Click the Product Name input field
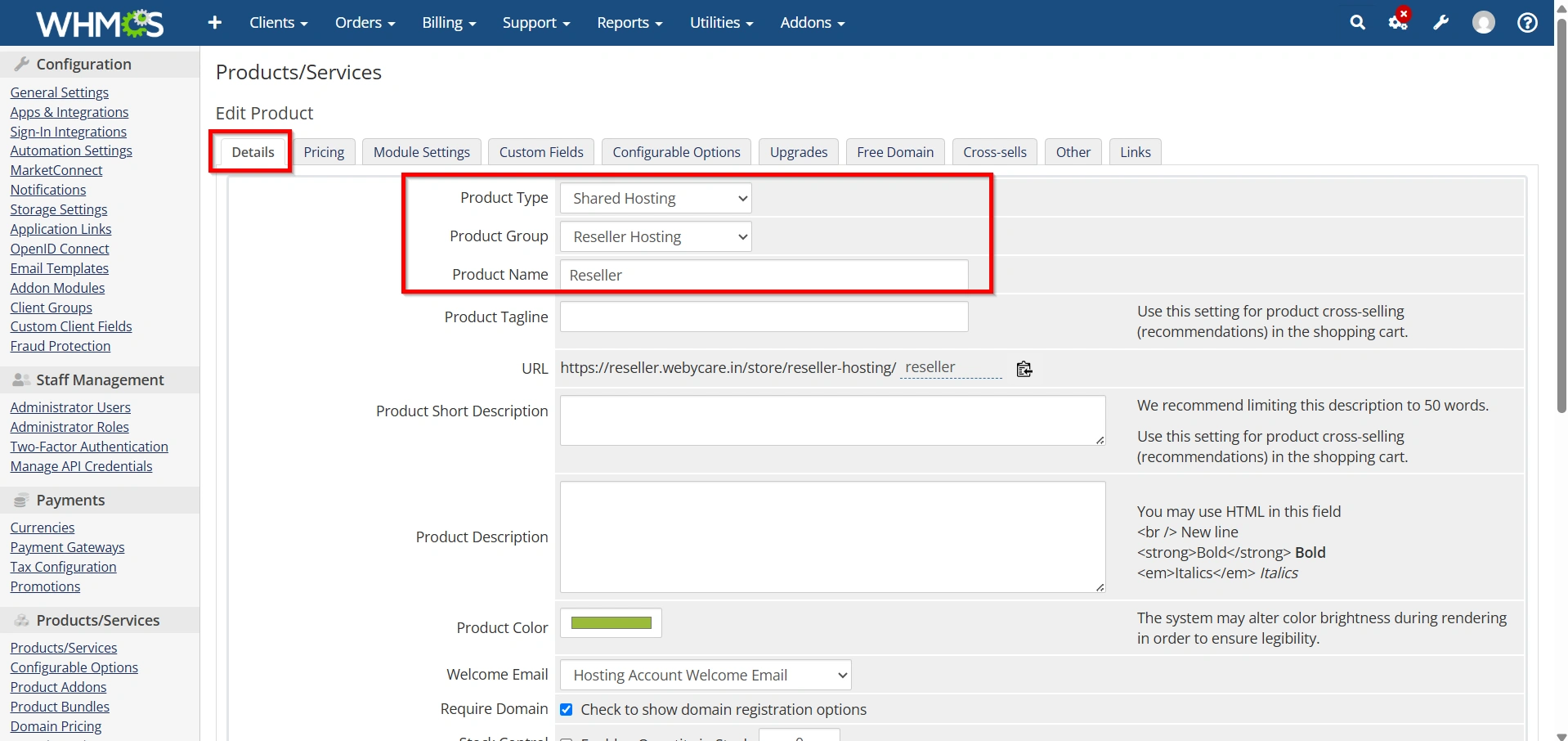The height and width of the screenshot is (741, 1568). 764,275
